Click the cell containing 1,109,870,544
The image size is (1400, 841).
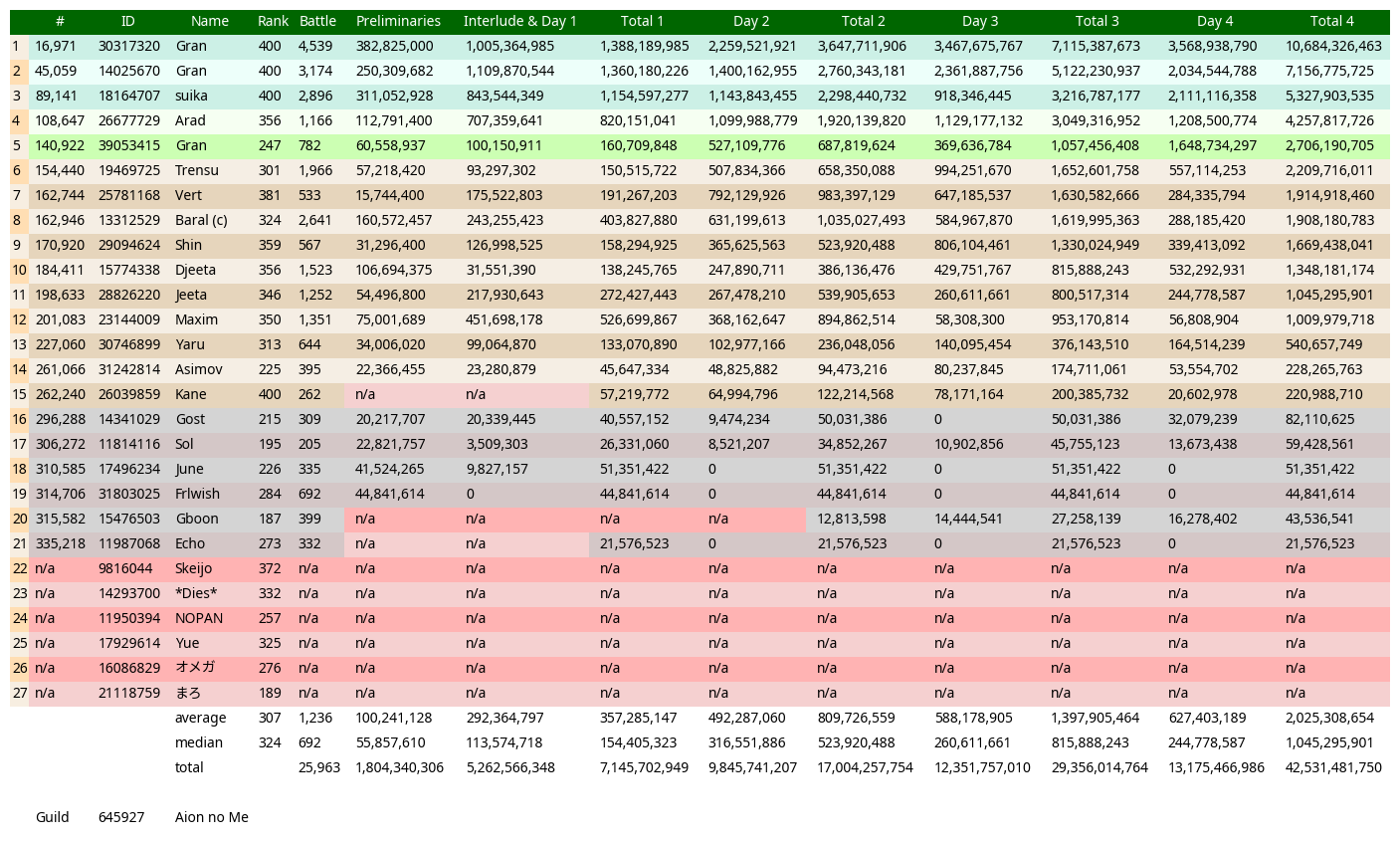510,71
